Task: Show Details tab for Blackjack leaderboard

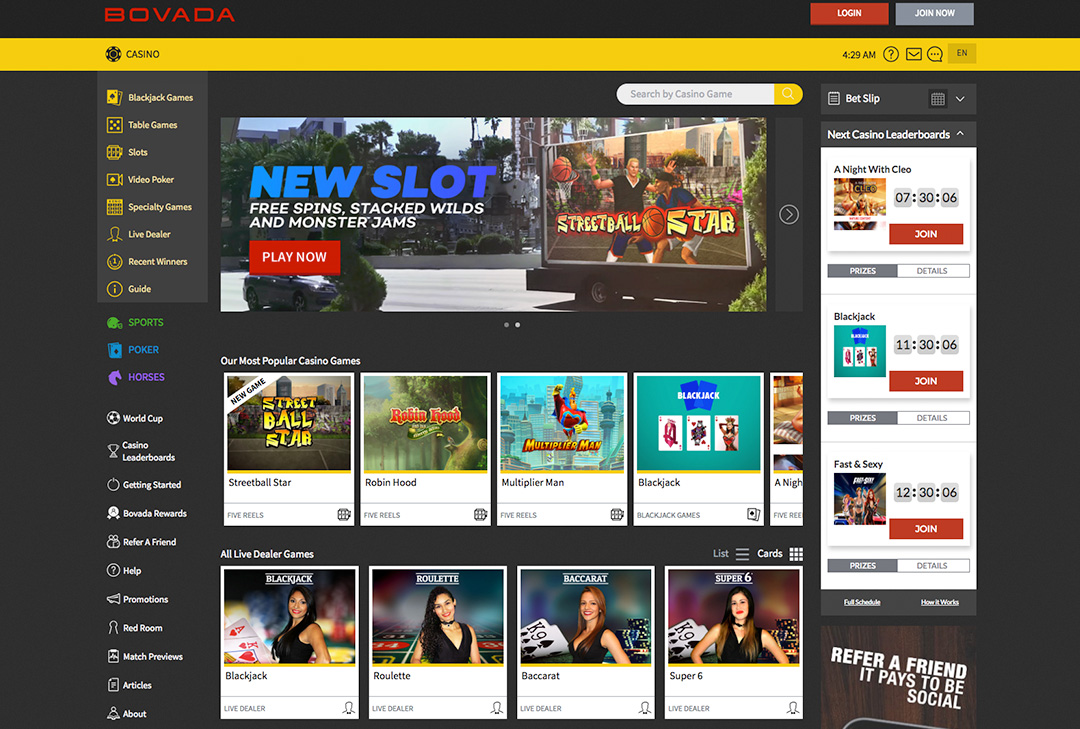Action: point(933,418)
